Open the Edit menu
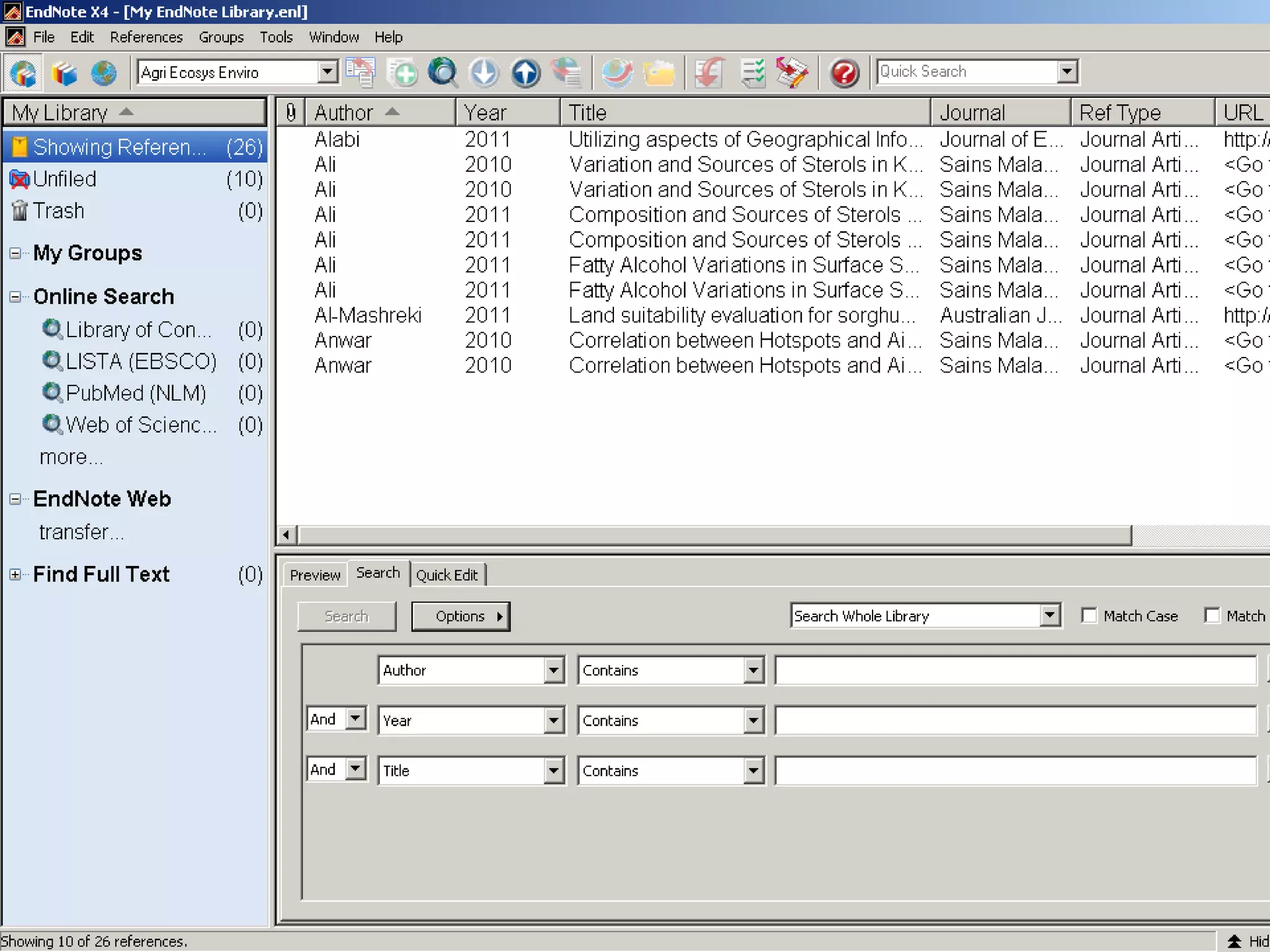 [x=82, y=37]
